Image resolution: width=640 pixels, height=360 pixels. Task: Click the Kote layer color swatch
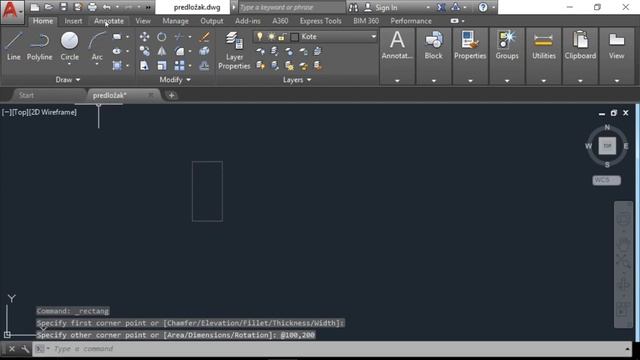[x=295, y=37]
